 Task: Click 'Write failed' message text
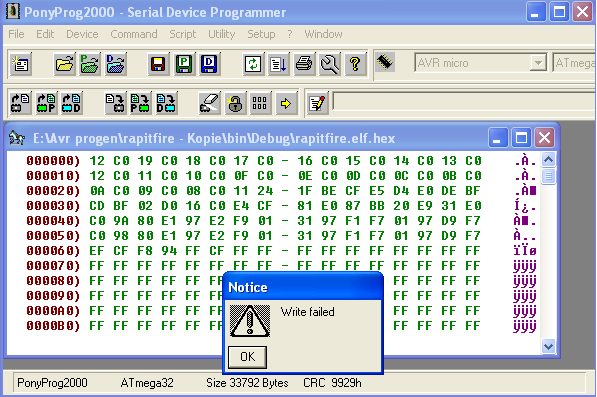pos(308,312)
